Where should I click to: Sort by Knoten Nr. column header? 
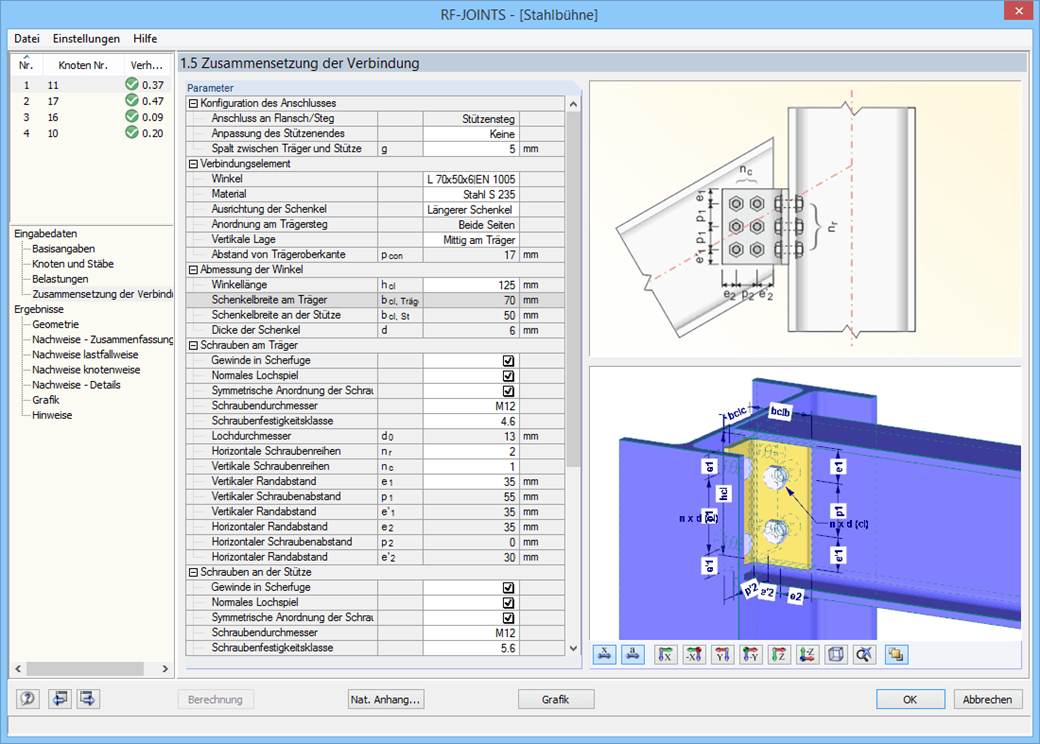[83, 65]
